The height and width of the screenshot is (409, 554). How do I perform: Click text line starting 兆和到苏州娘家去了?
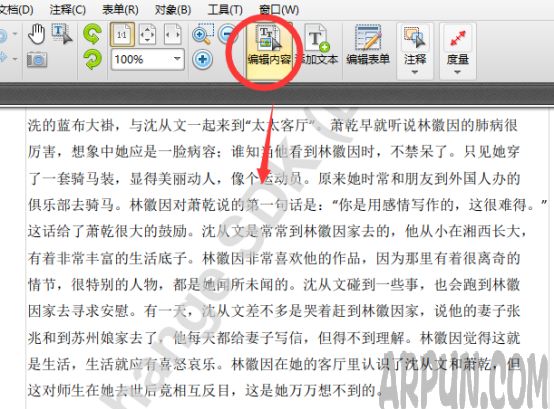click(x=274, y=338)
